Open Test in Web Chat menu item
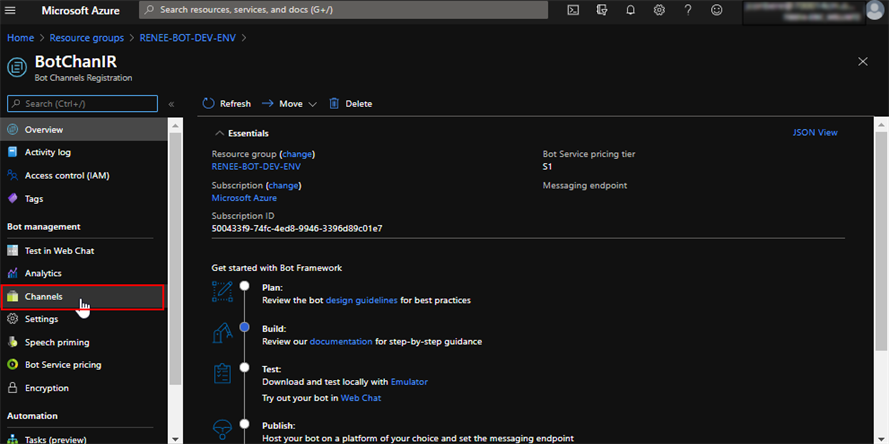The width and height of the screenshot is (889, 444). (x=84, y=251)
